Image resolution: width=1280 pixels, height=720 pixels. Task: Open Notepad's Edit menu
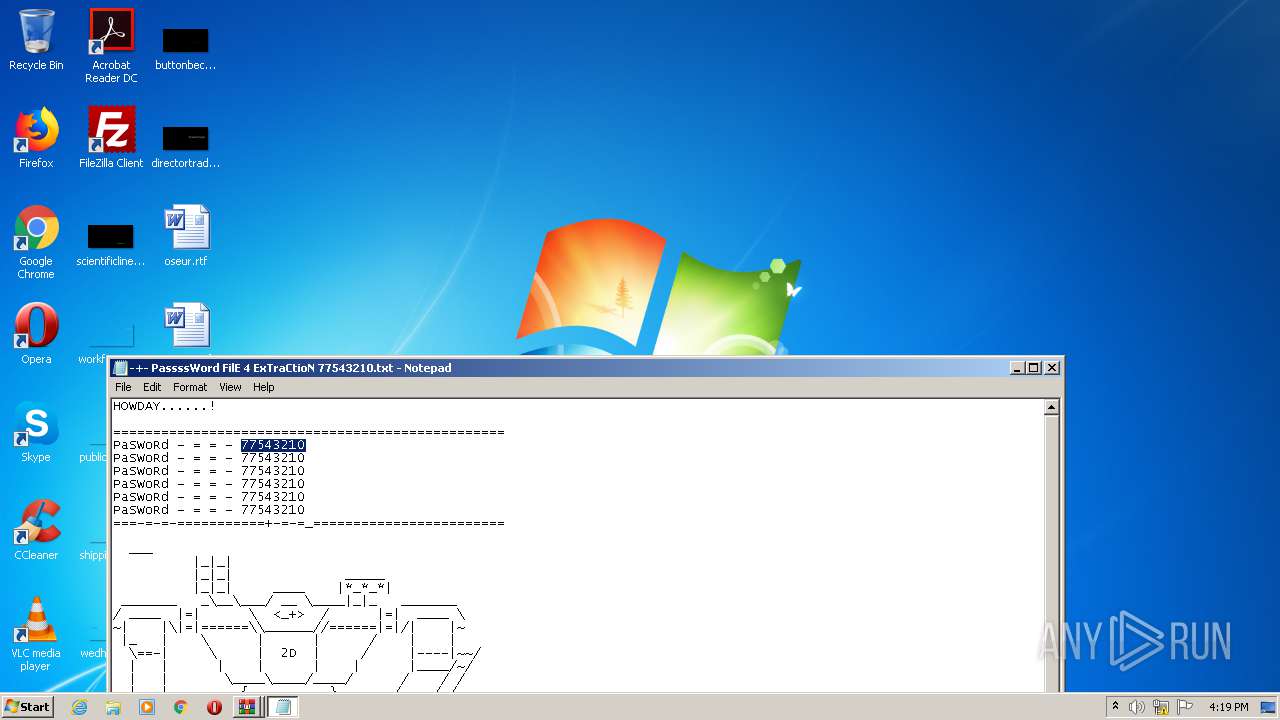click(x=152, y=387)
